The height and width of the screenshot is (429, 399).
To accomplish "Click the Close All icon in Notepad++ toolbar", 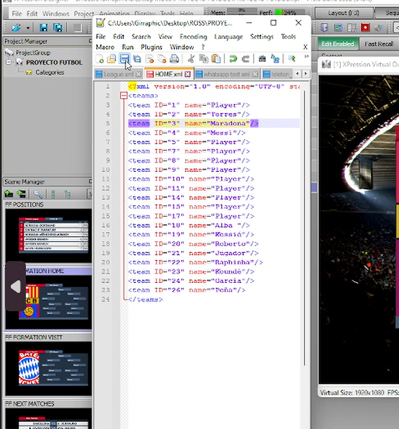I will coord(162,59).
